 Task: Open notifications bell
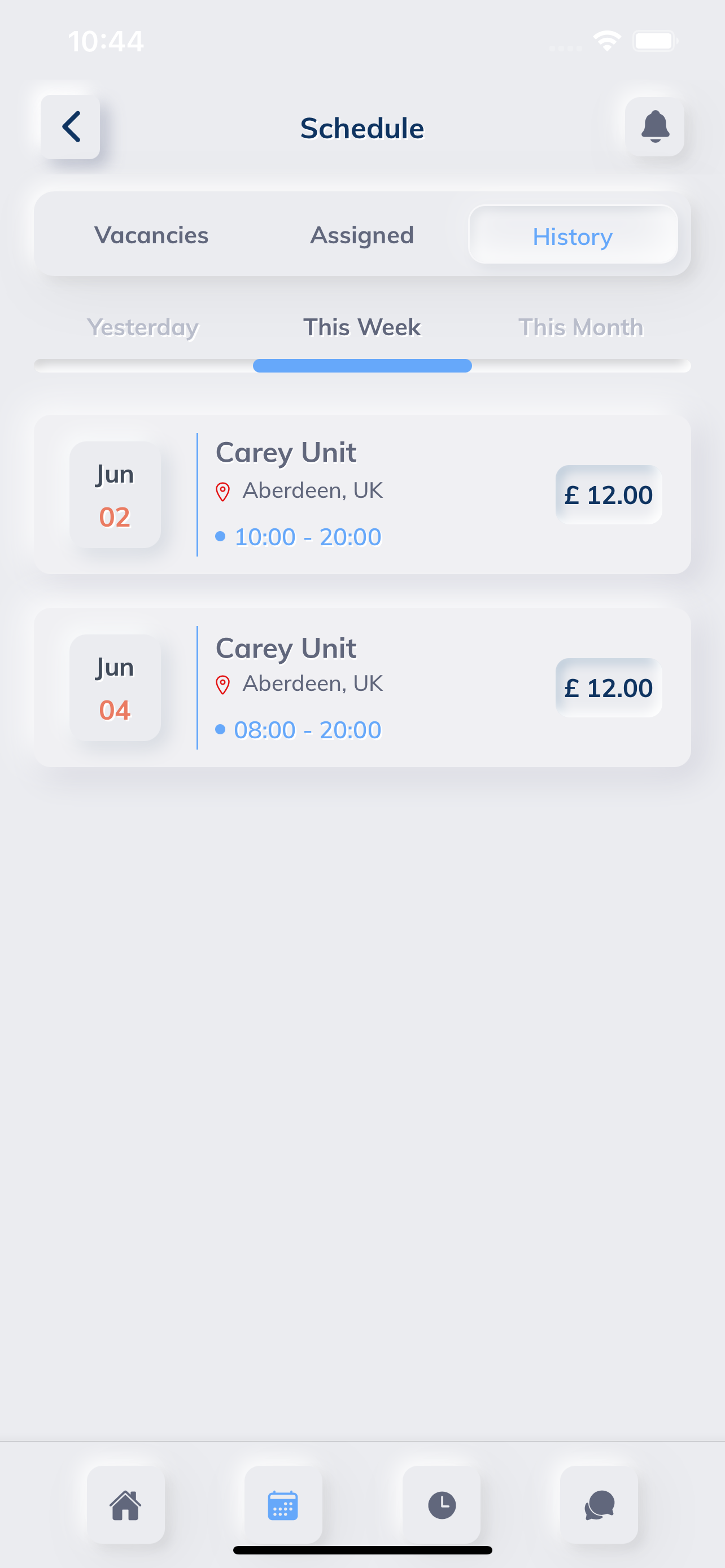654,127
